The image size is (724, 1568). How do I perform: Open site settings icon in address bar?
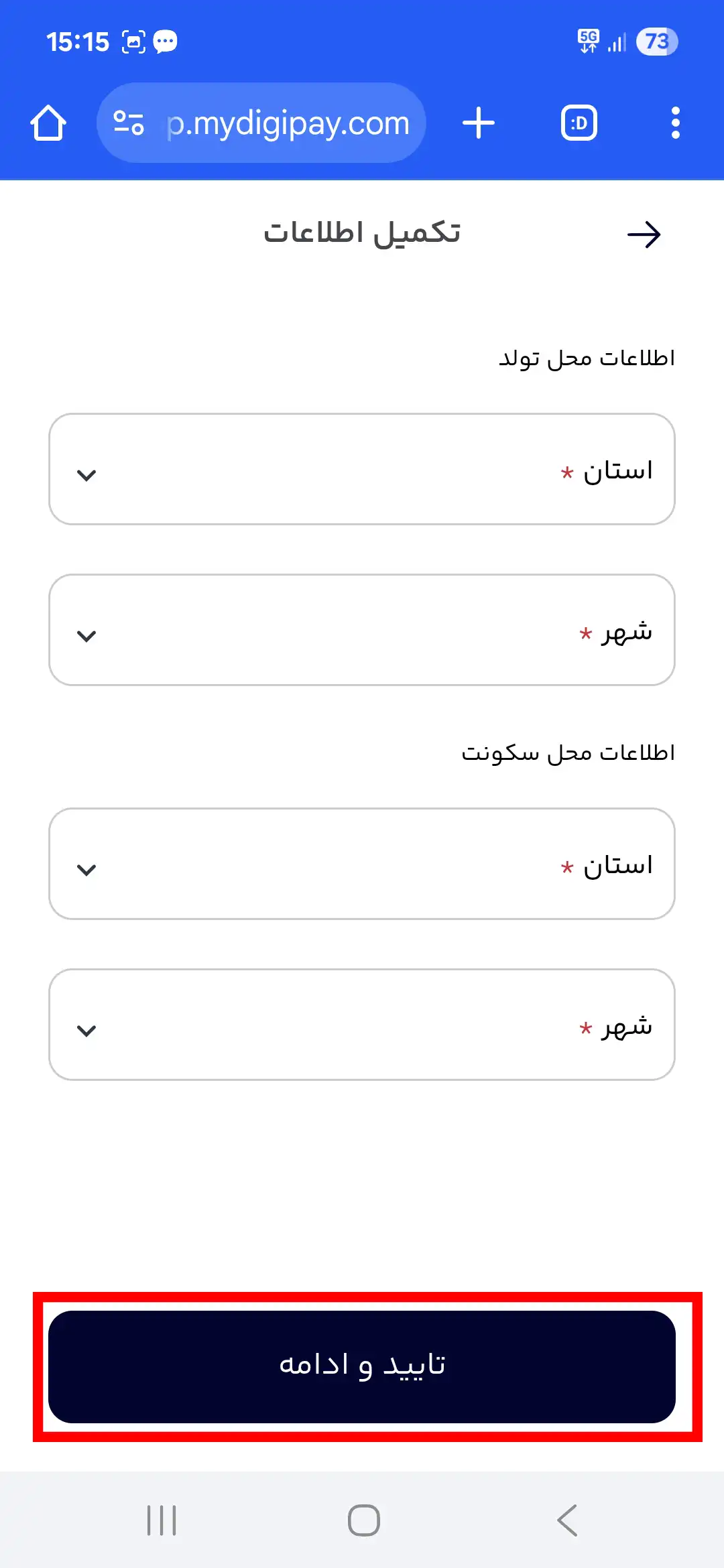129,123
